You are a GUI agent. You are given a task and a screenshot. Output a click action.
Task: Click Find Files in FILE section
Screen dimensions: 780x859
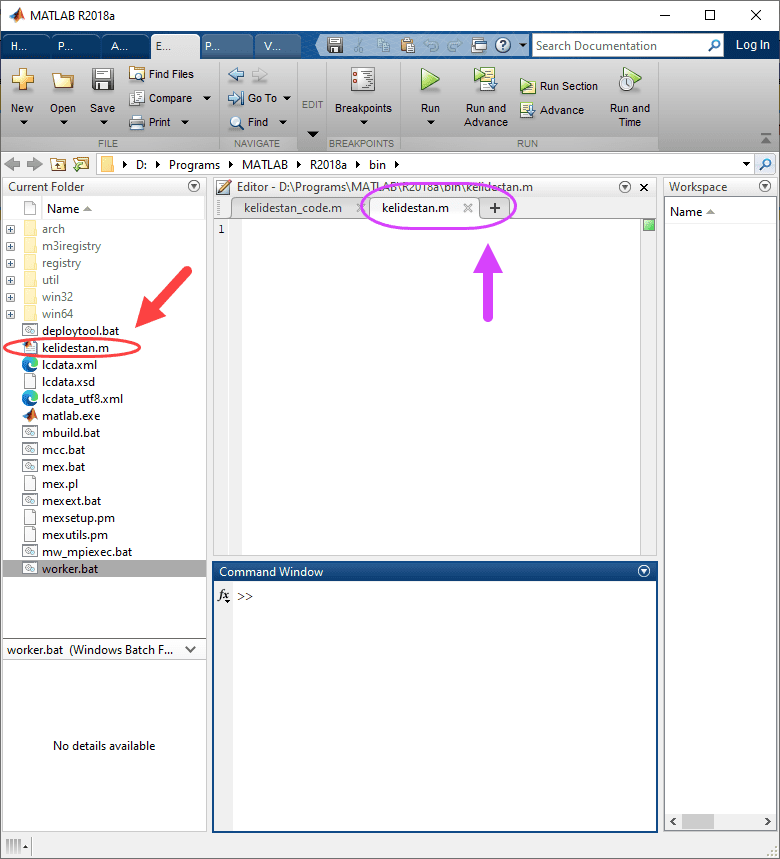[x=162, y=74]
